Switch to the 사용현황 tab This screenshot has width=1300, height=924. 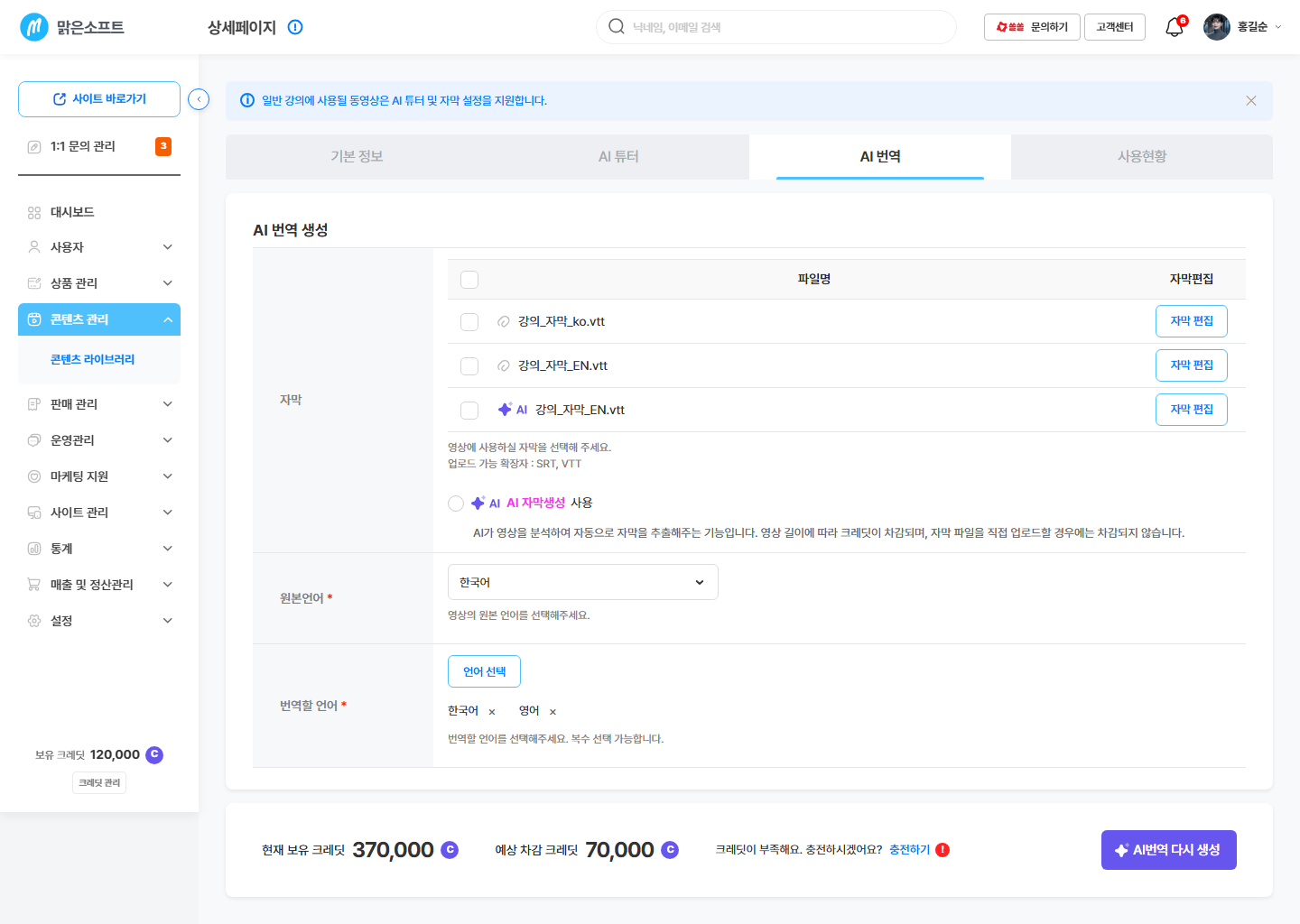pos(1142,157)
